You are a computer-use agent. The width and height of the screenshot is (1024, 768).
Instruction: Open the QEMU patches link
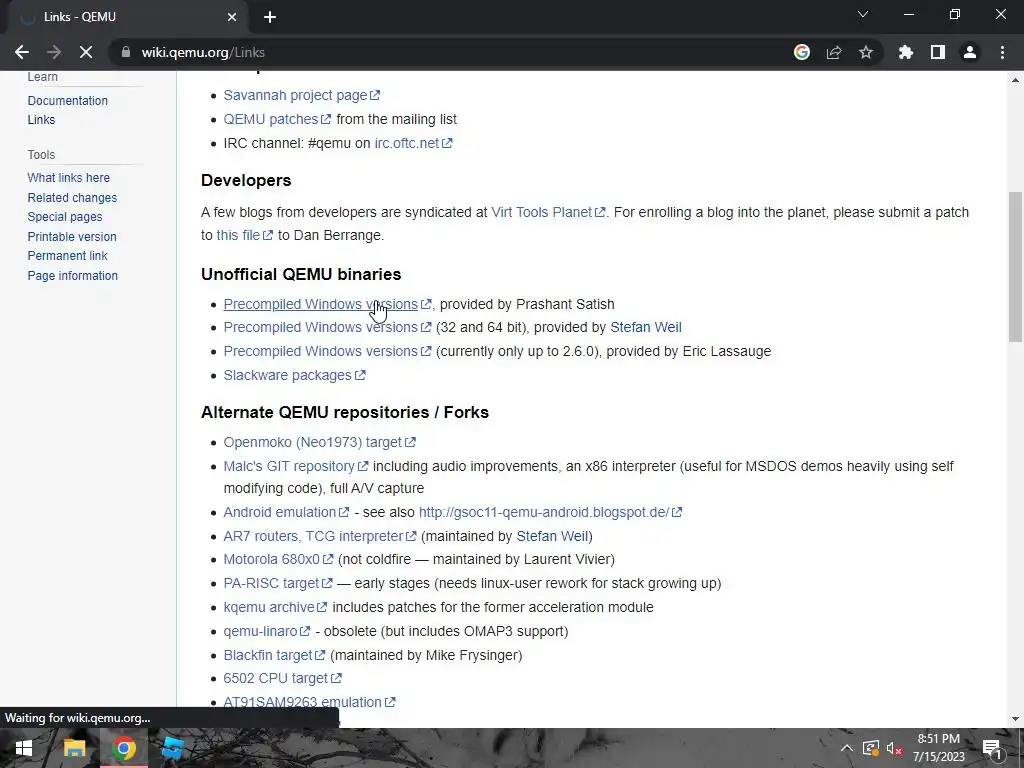click(x=277, y=119)
